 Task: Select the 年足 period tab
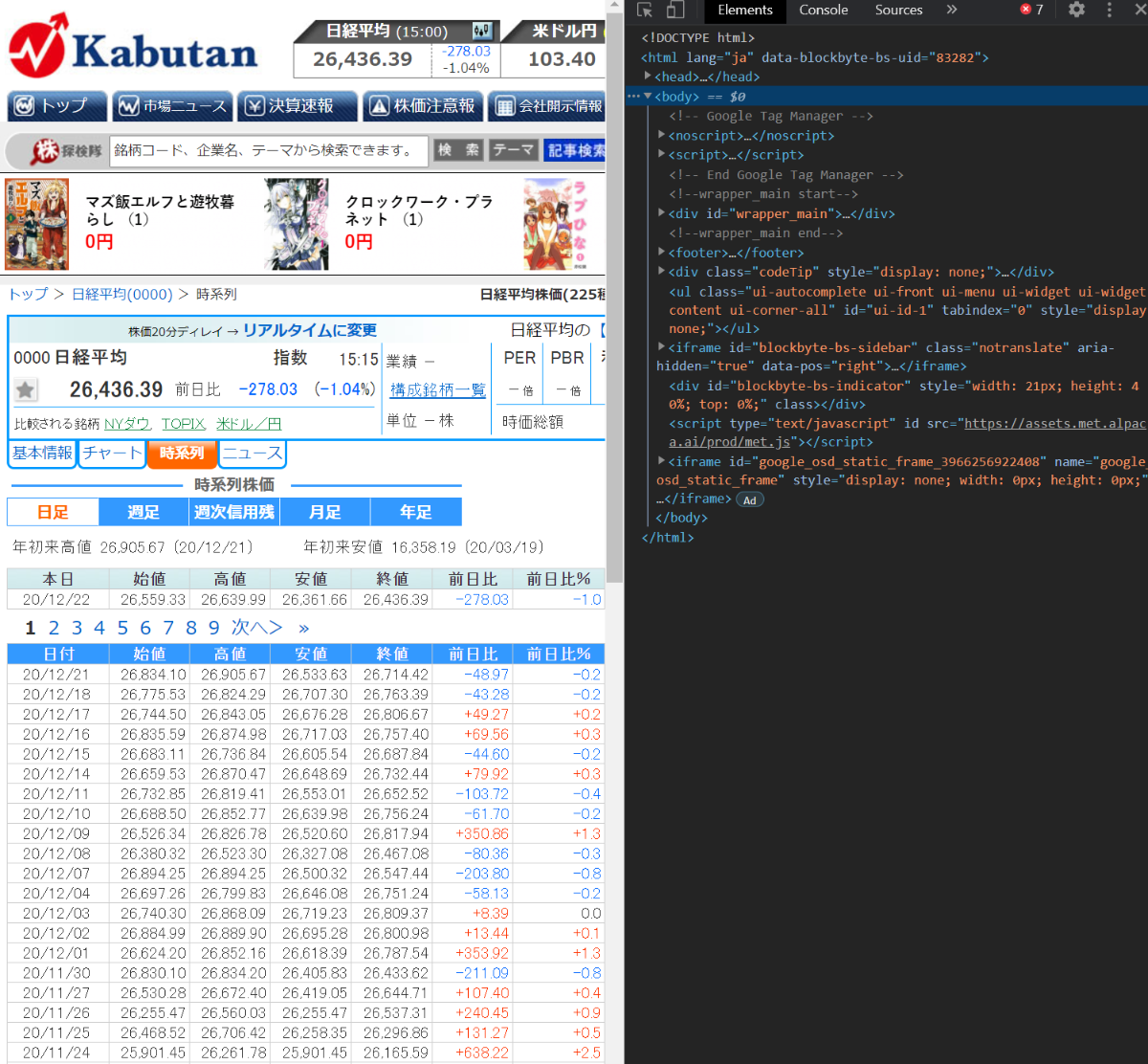[x=416, y=512]
